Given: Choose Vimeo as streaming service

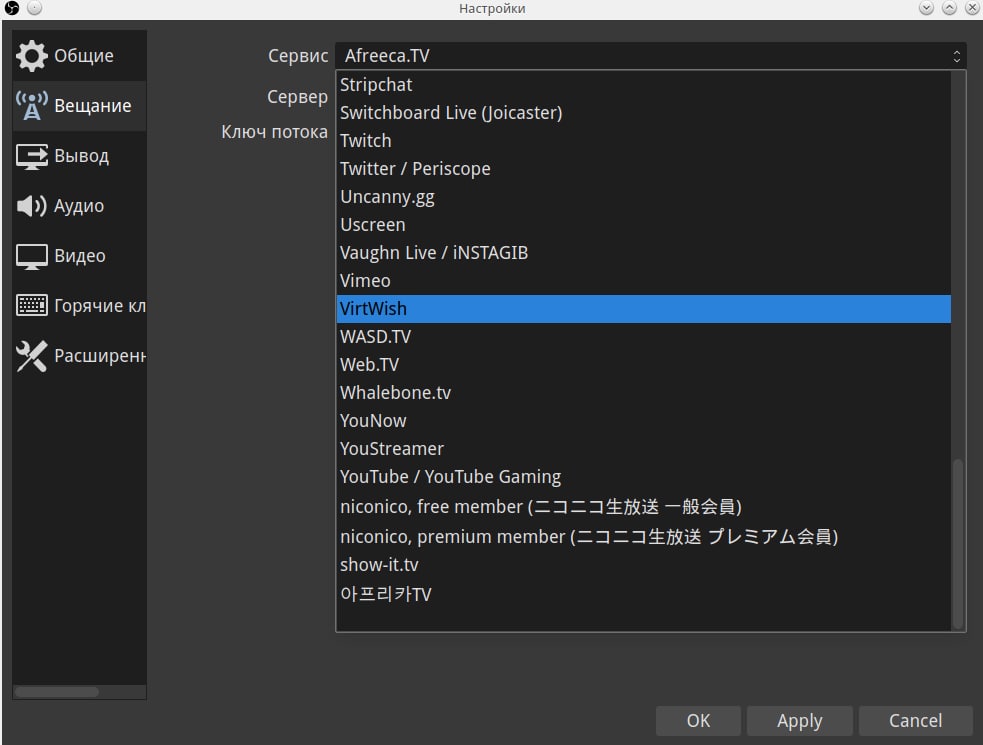Looking at the screenshot, I should pyautogui.click(x=644, y=281).
